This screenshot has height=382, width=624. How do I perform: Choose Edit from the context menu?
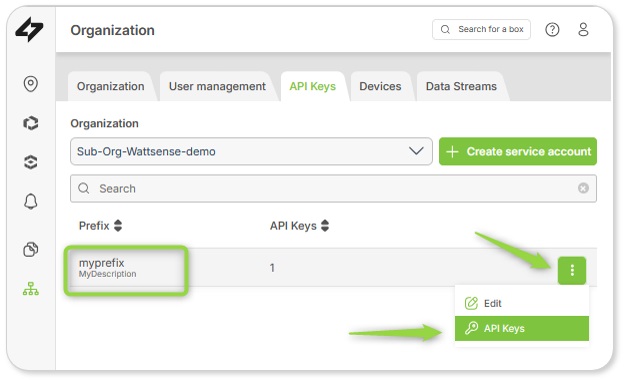pos(522,303)
